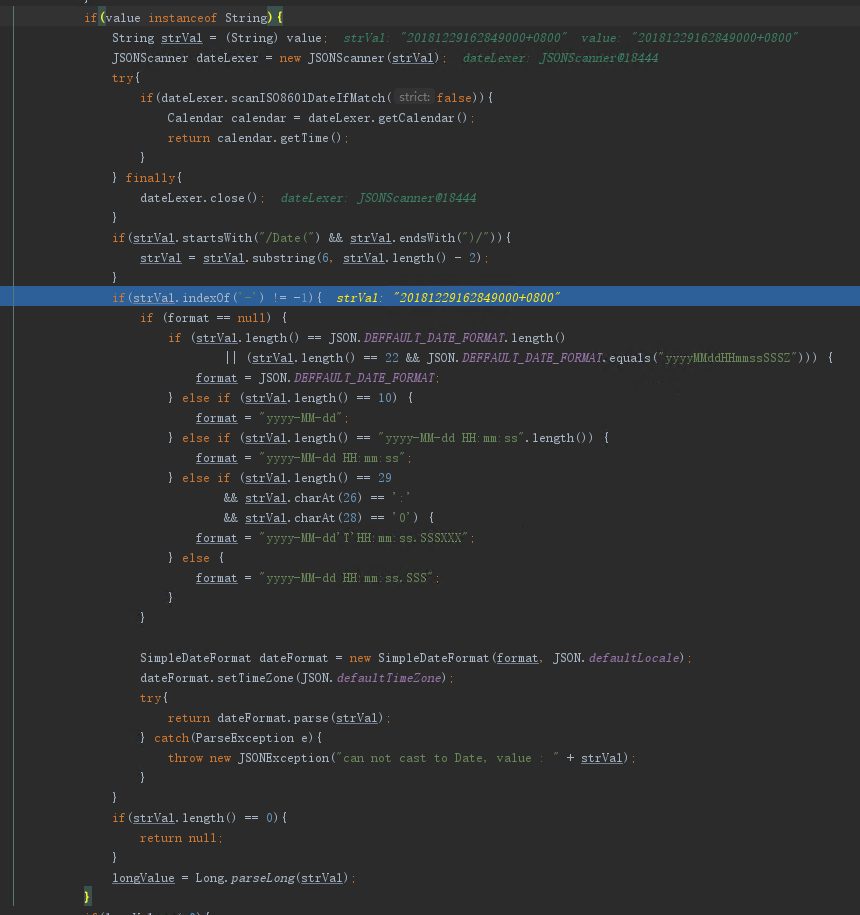The width and height of the screenshot is (860, 915).
Task: Click the yellow-highlighted closing brace at block end
Action: [x=88, y=896]
